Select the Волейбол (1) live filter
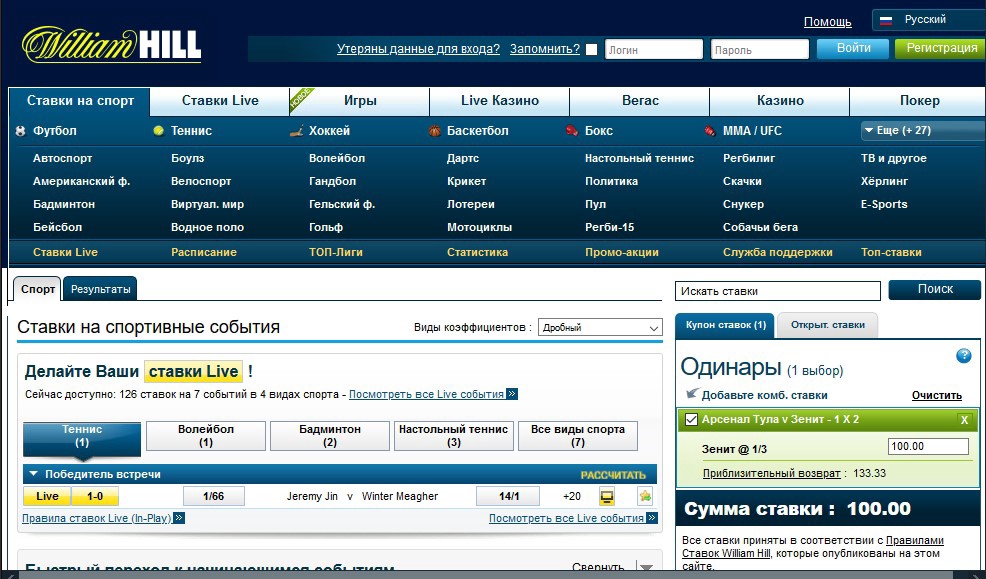This screenshot has width=986, height=579. [206, 436]
